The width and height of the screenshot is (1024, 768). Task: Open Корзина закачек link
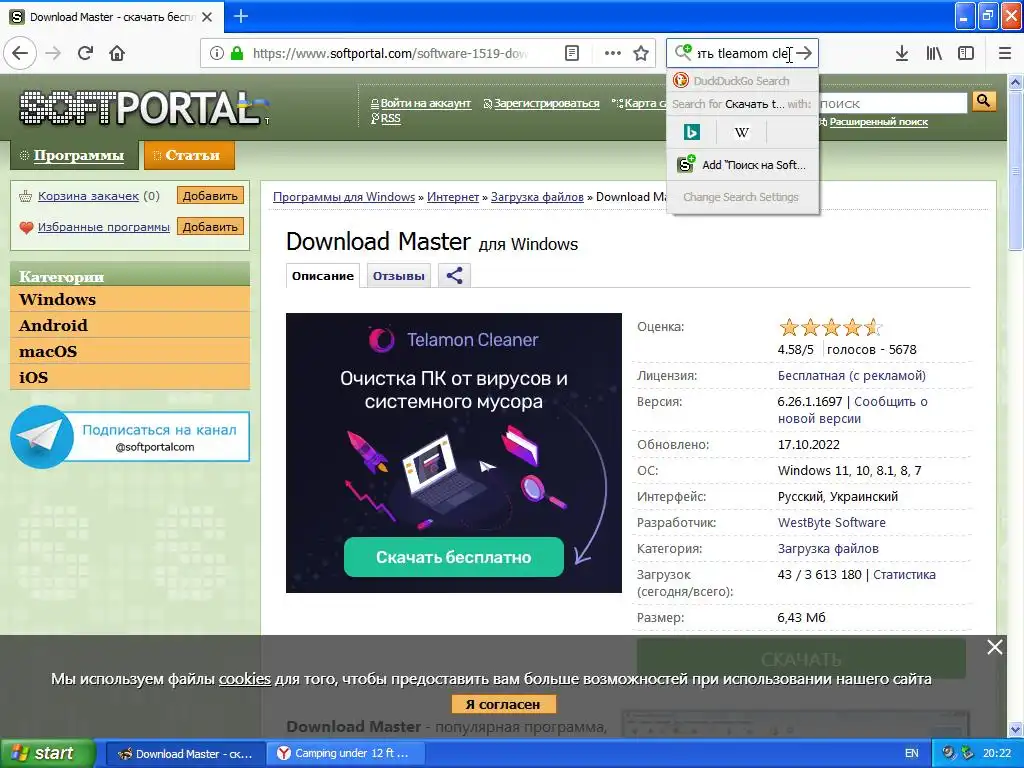(88, 196)
